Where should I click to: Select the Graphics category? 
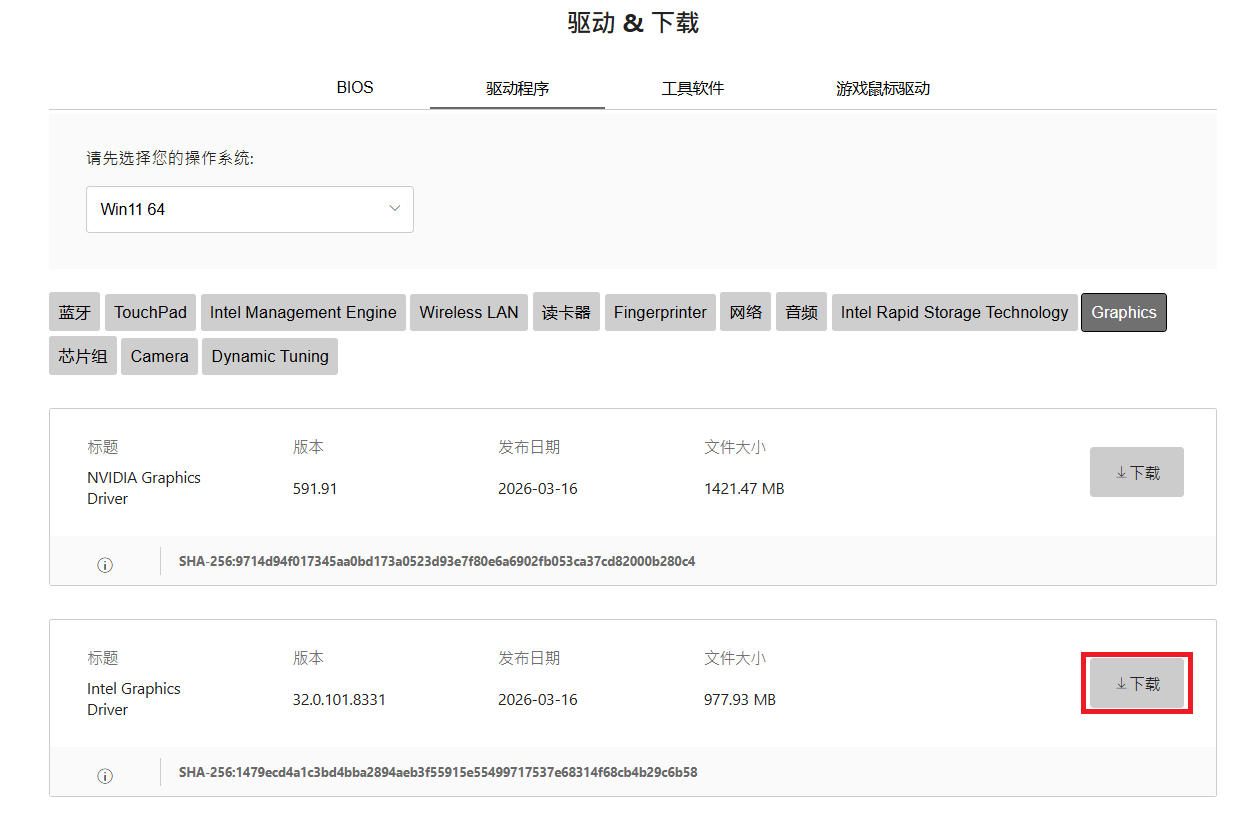1124,312
